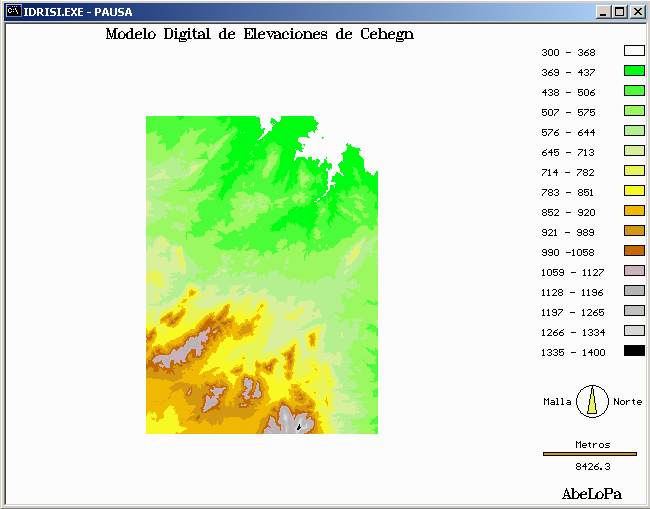This screenshot has height=509, width=650.
Task: Select the orange 852 - 920 color box
Action: tap(634, 211)
